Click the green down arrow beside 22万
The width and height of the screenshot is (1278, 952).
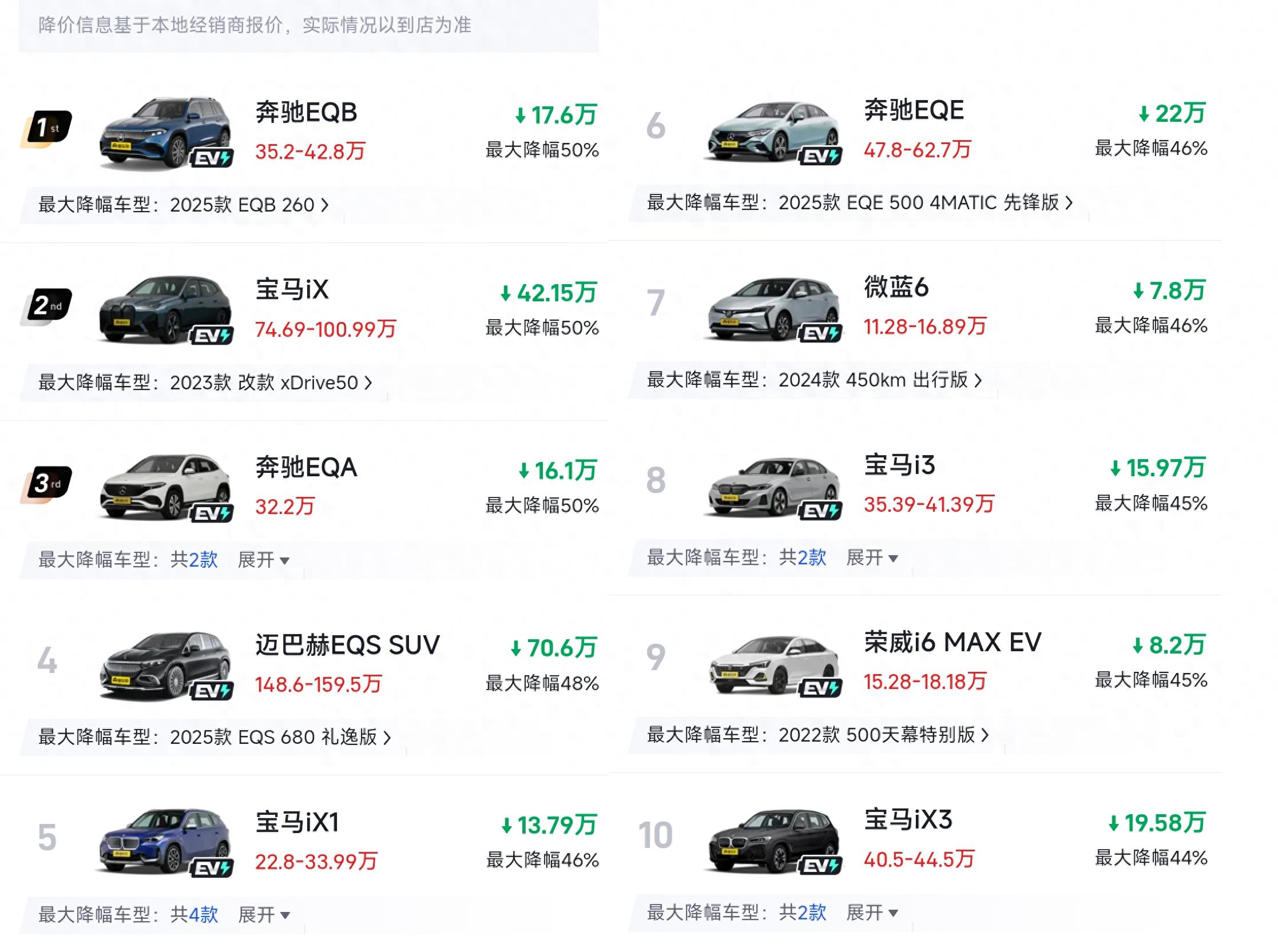[1144, 114]
